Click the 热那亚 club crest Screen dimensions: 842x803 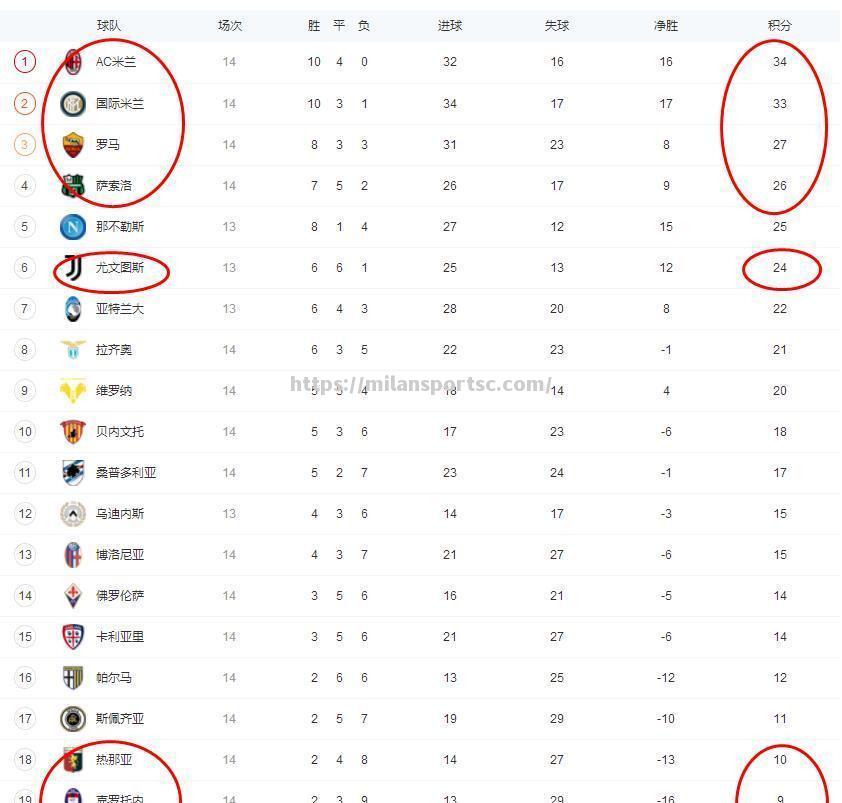(73, 759)
